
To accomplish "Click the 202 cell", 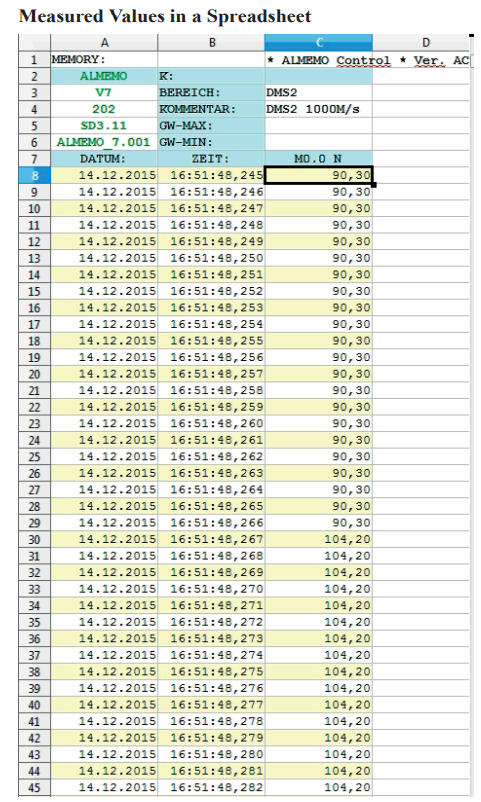I will [x=104, y=109].
